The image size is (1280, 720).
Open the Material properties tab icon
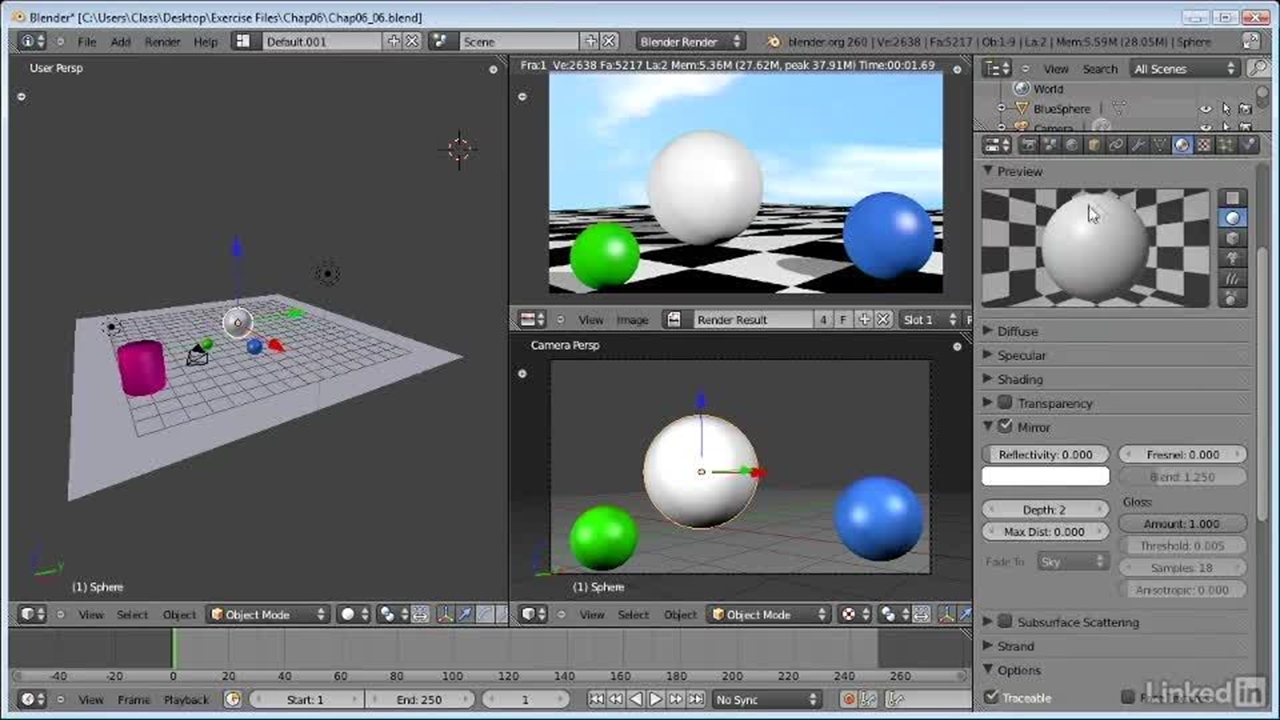pos(1182,146)
